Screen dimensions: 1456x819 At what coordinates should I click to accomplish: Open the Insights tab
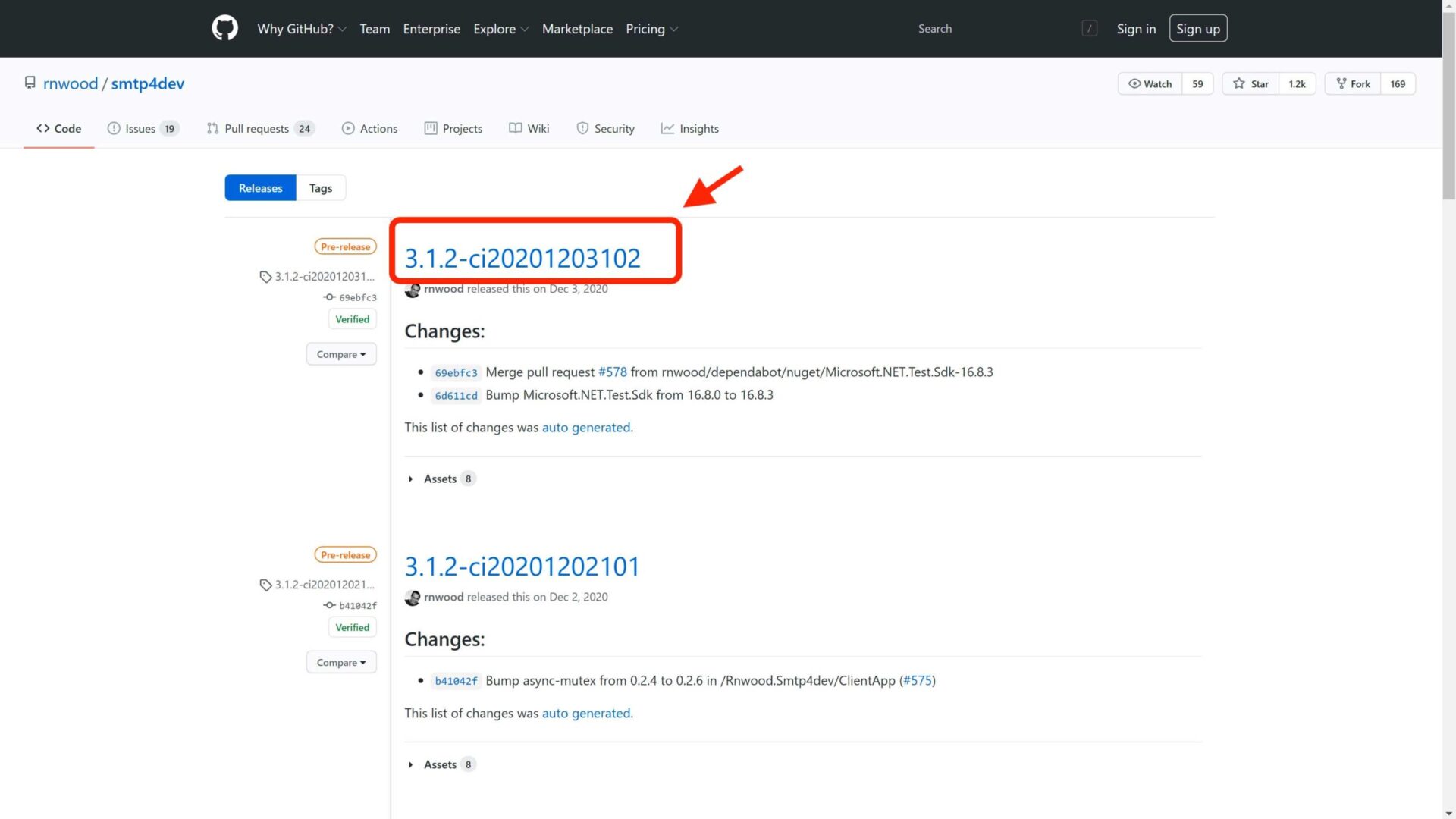690,128
